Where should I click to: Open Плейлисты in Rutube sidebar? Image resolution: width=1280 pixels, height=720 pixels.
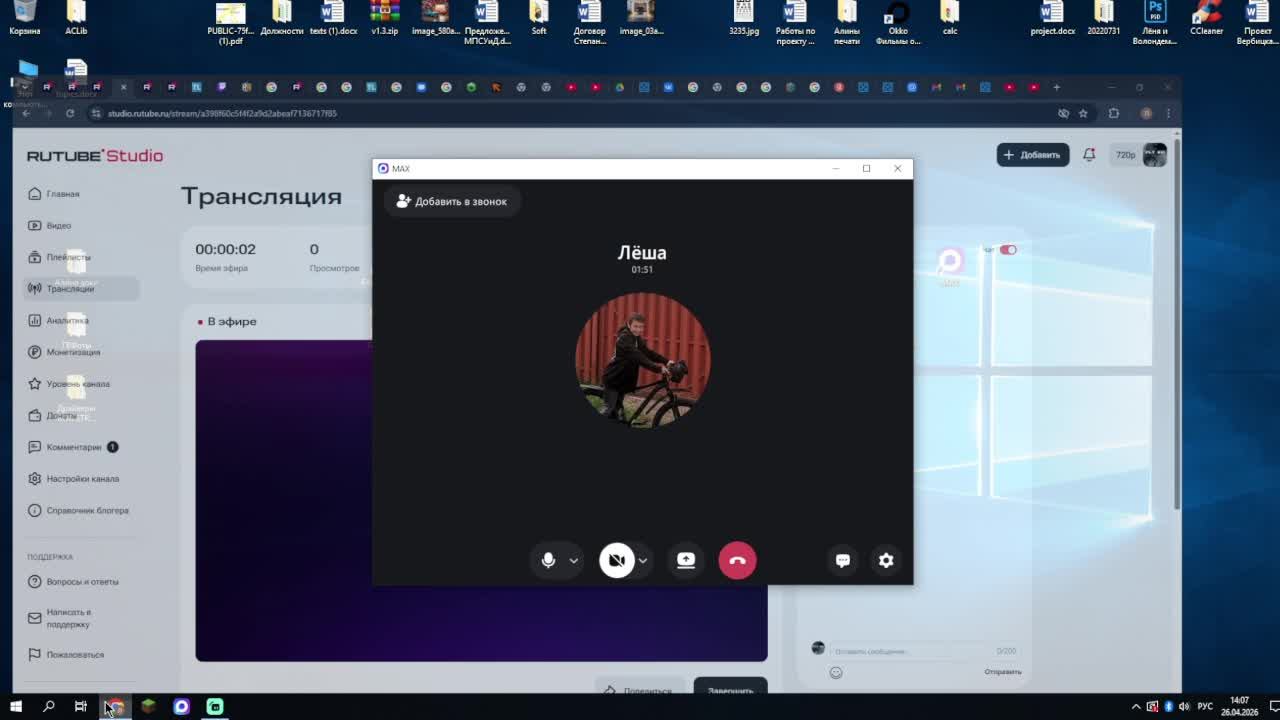tap(67, 257)
